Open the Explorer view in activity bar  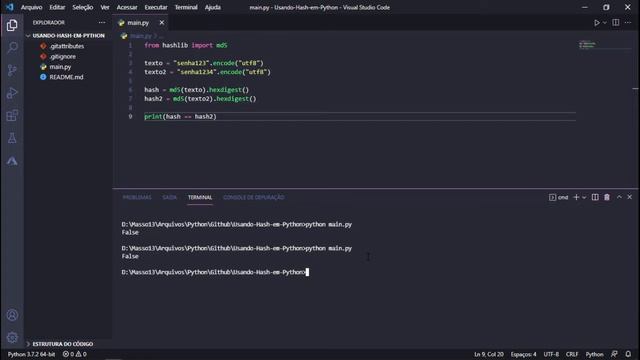pyautogui.click(x=12, y=25)
